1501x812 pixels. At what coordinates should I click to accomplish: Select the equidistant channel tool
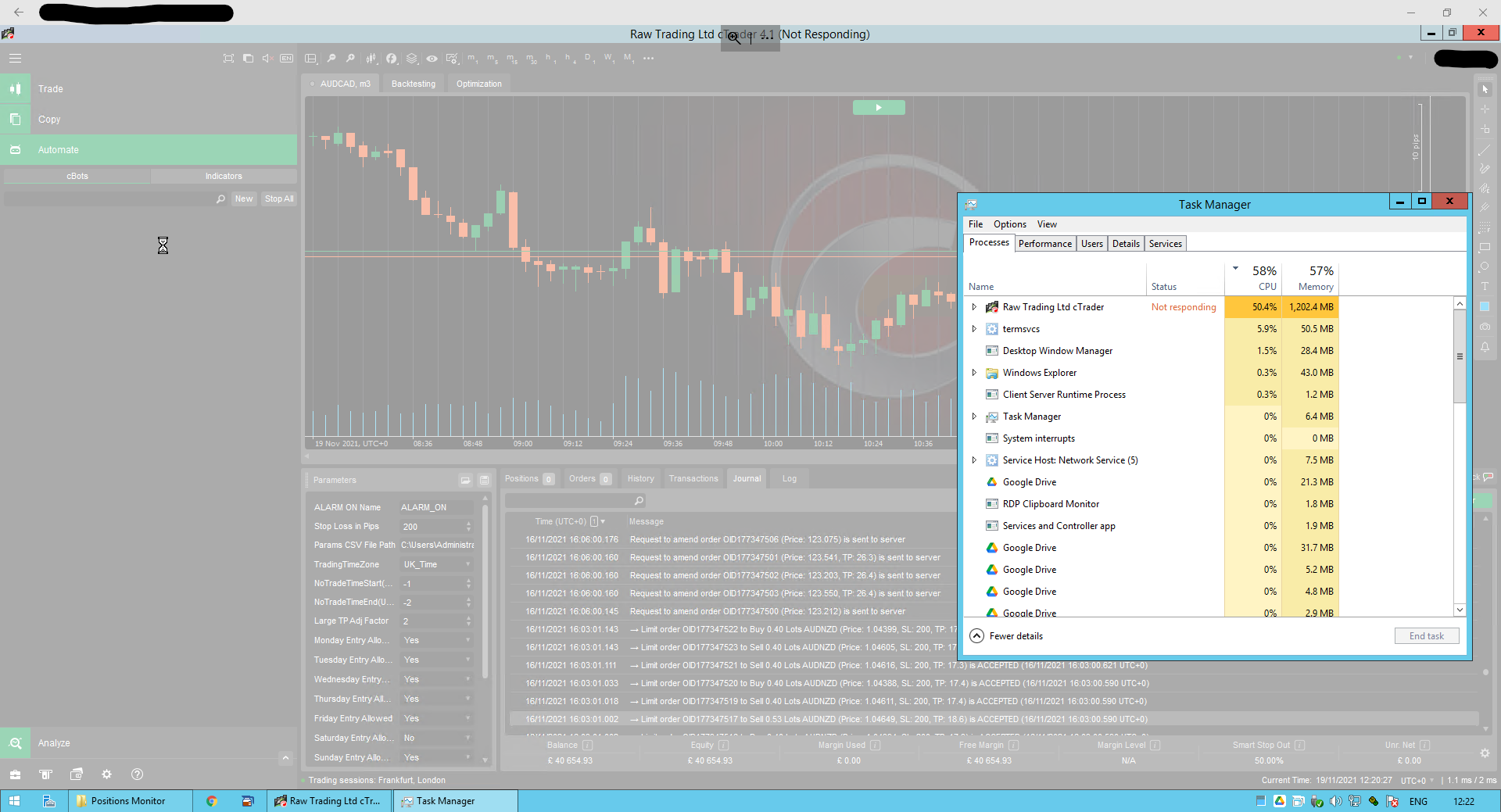[x=1485, y=188]
